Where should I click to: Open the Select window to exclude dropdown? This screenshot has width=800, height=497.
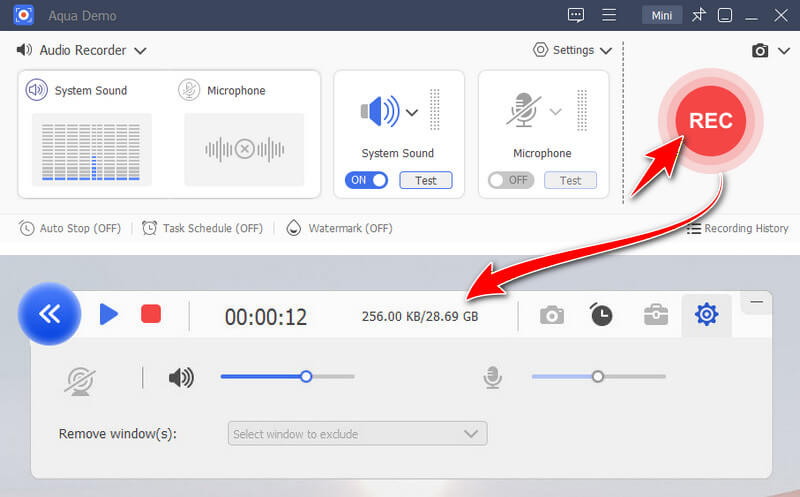tap(358, 434)
